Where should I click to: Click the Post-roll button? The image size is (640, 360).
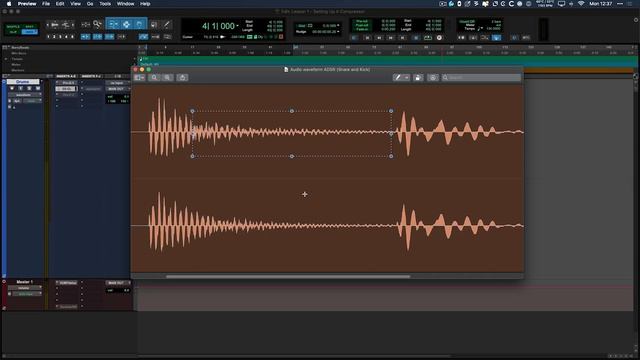click(x=362, y=25)
